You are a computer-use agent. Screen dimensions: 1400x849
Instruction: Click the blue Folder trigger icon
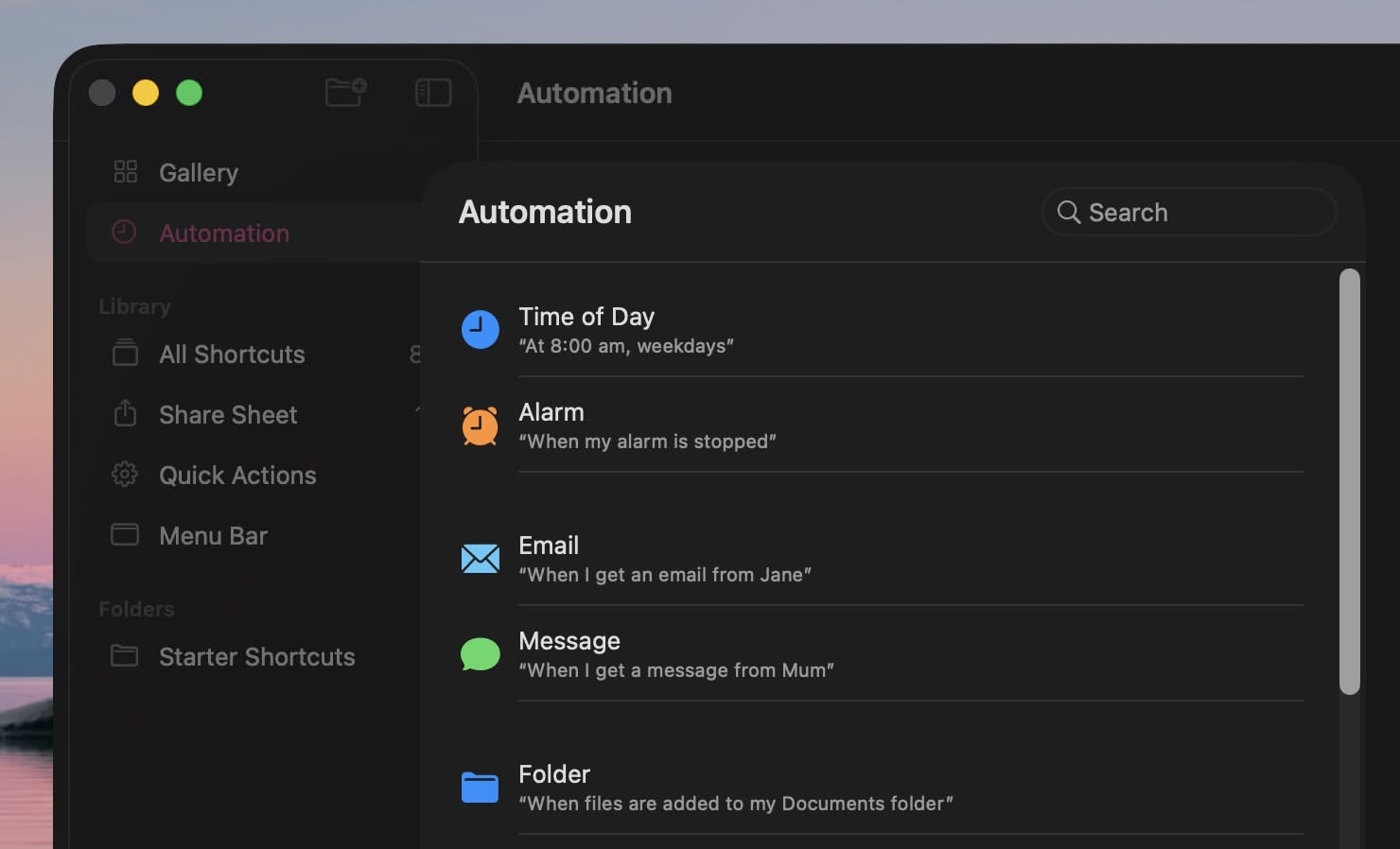(x=480, y=787)
